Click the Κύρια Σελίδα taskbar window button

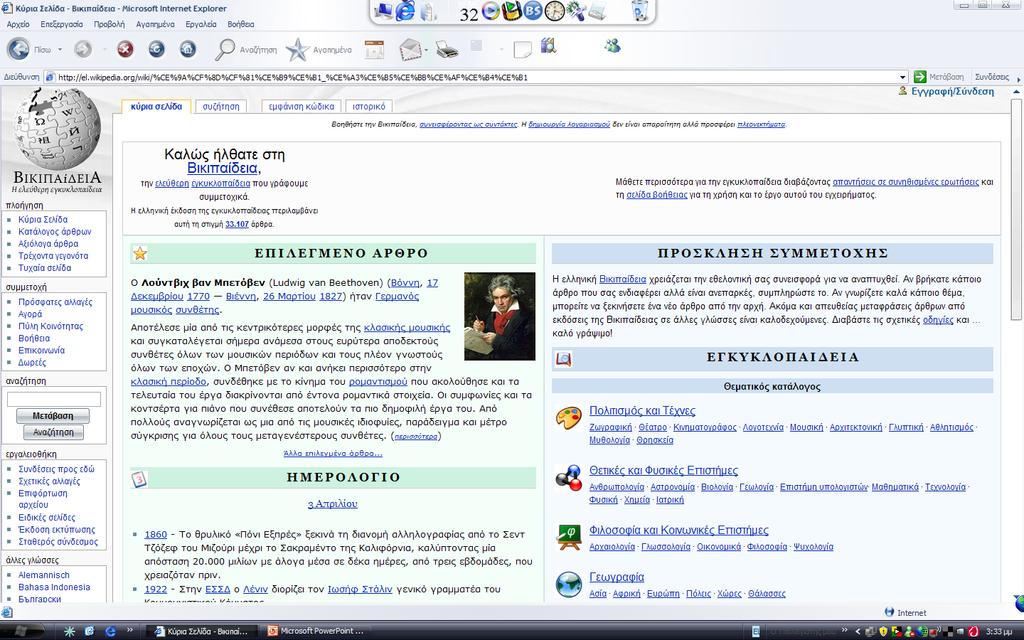point(202,631)
